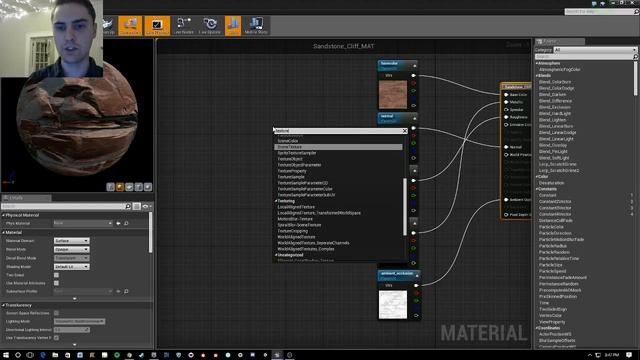Open the Windows Start menu

tap(6, 355)
